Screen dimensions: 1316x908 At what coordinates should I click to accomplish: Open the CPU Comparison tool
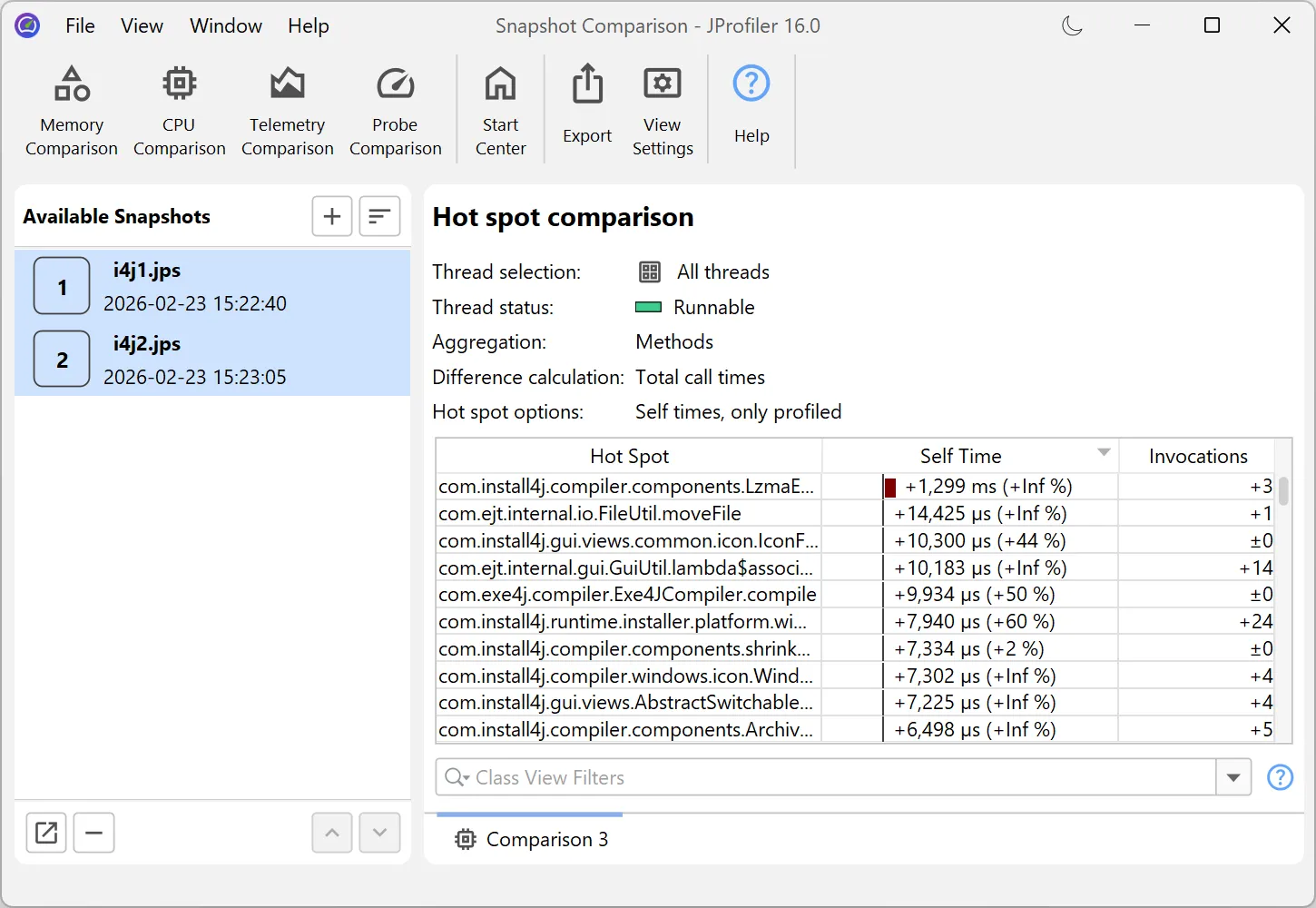pos(179,109)
